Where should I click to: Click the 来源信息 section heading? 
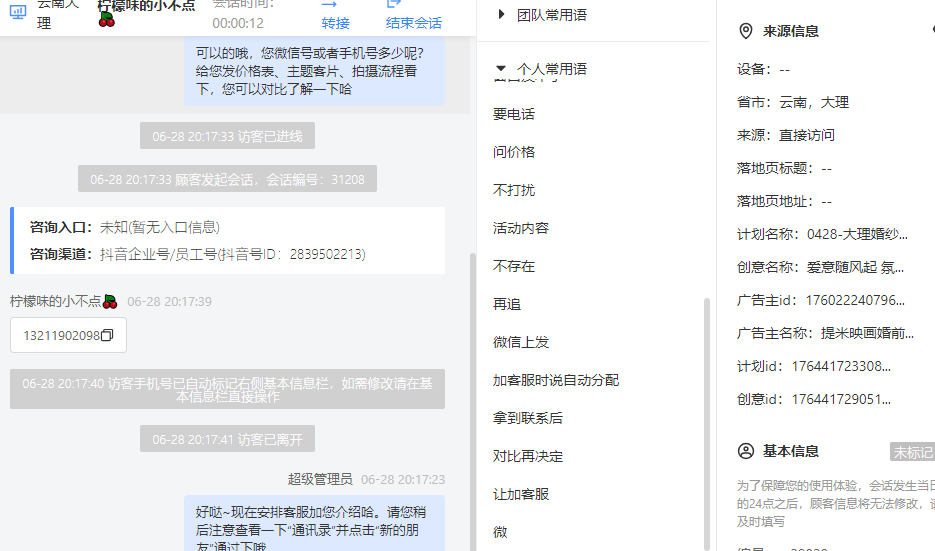pyautogui.click(x=791, y=31)
